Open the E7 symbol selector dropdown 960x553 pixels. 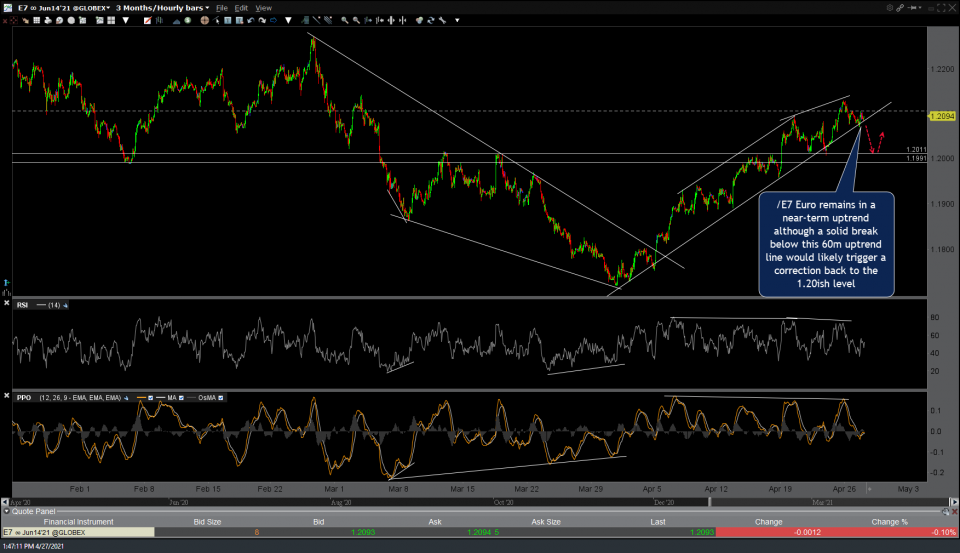click(55, 8)
